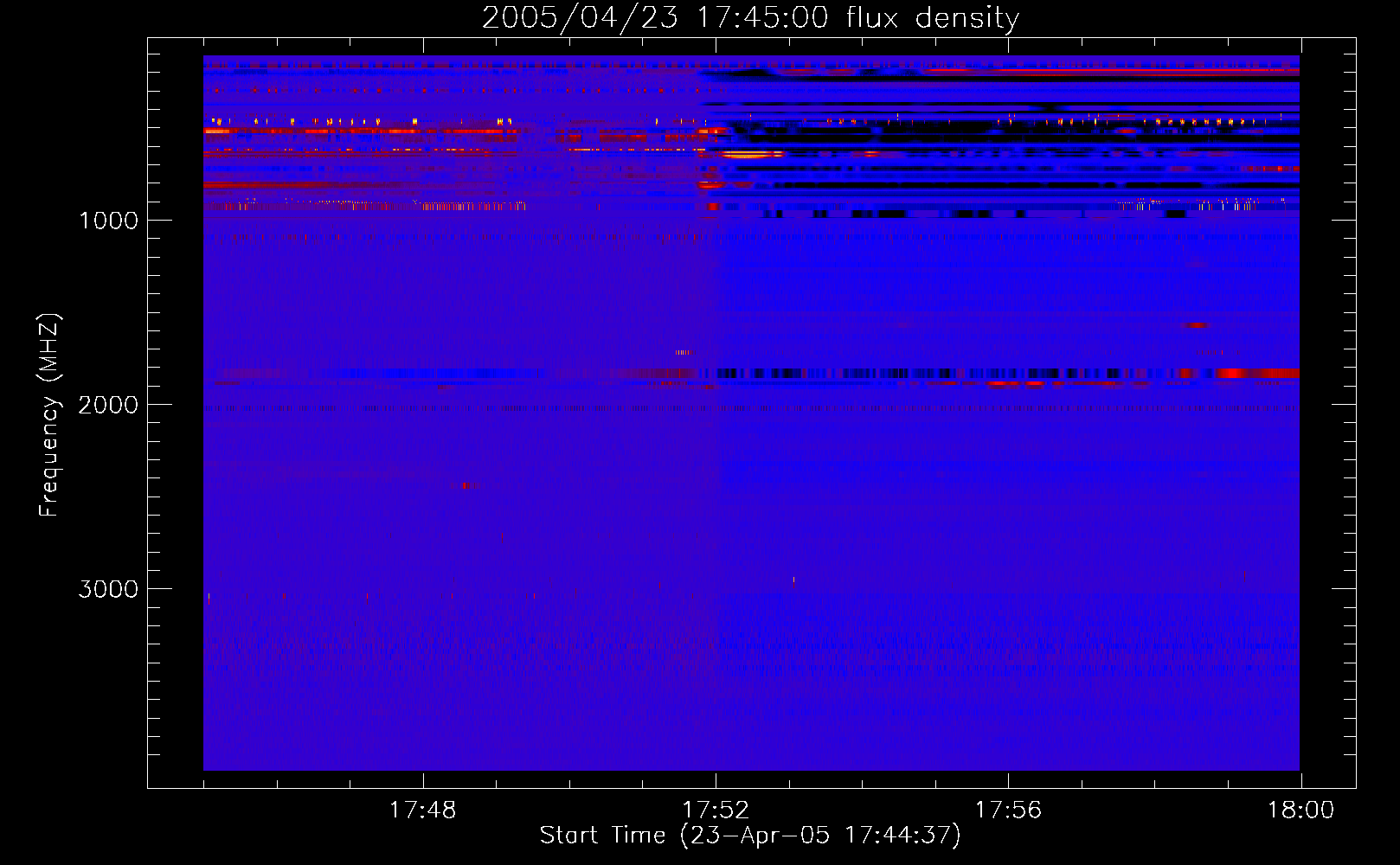Click the 3000 frequency tick label

[109, 589]
